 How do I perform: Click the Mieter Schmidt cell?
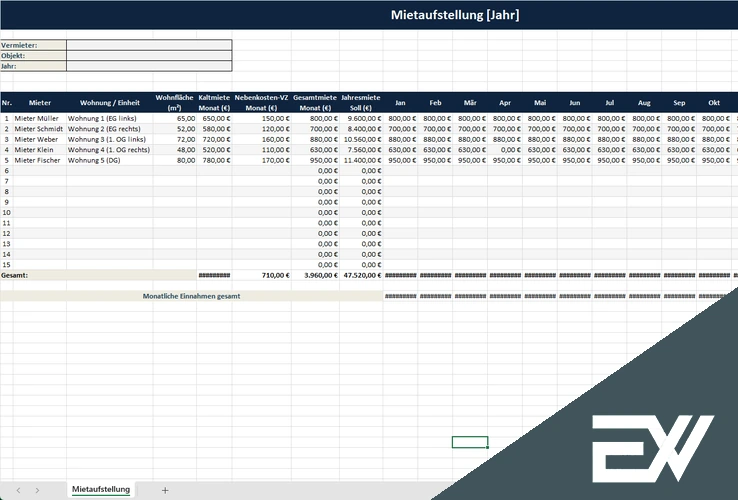pyautogui.click(x=40, y=129)
